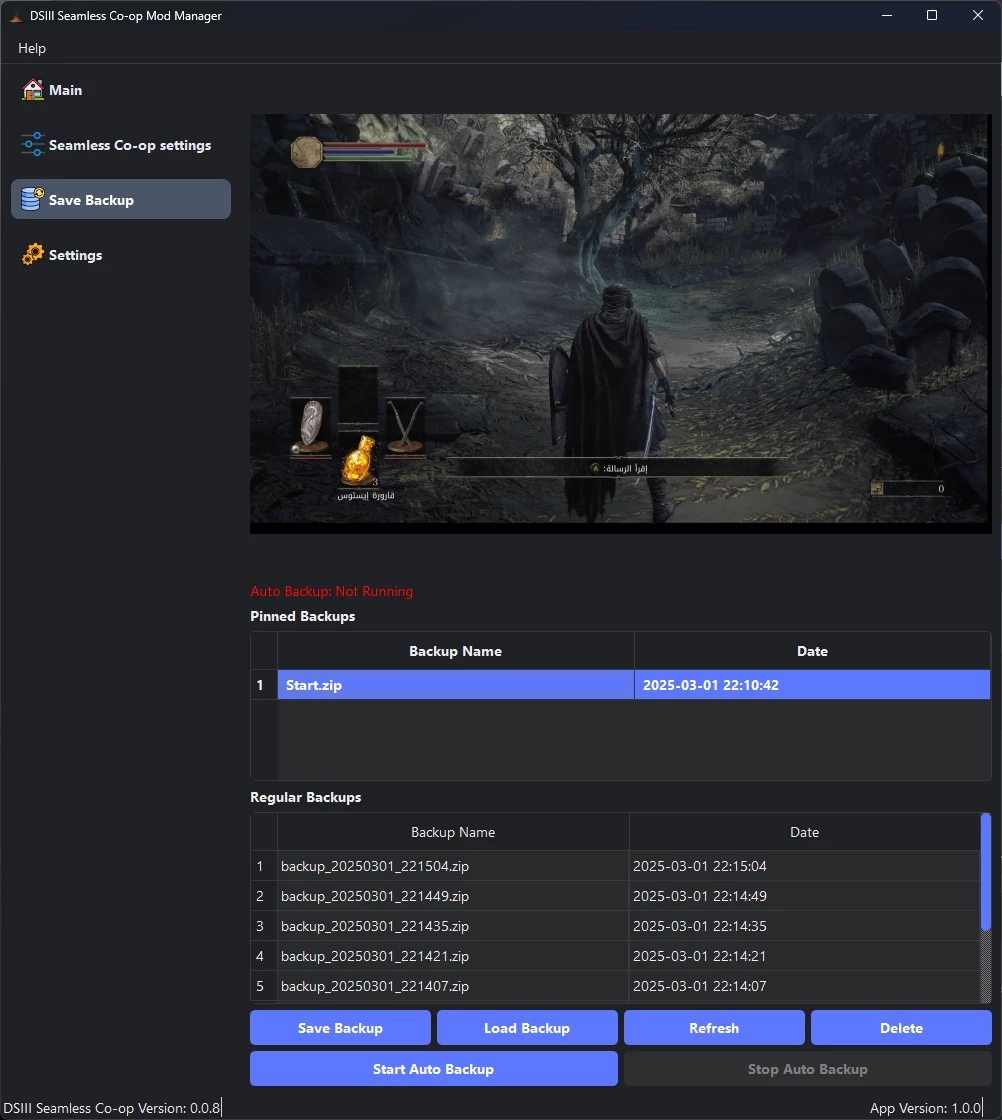Open Seamless Co-op settings page label
The width and height of the screenshot is (1002, 1120).
tap(130, 145)
